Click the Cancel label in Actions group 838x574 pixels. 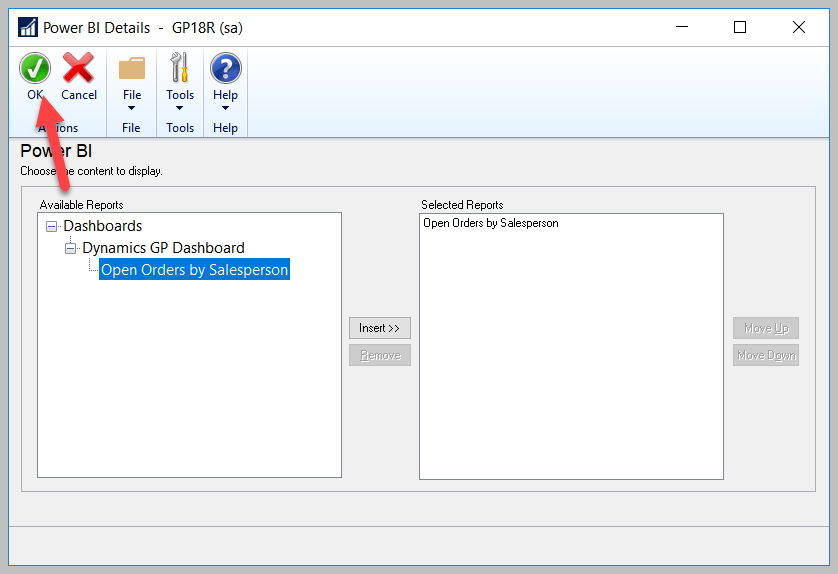79,95
